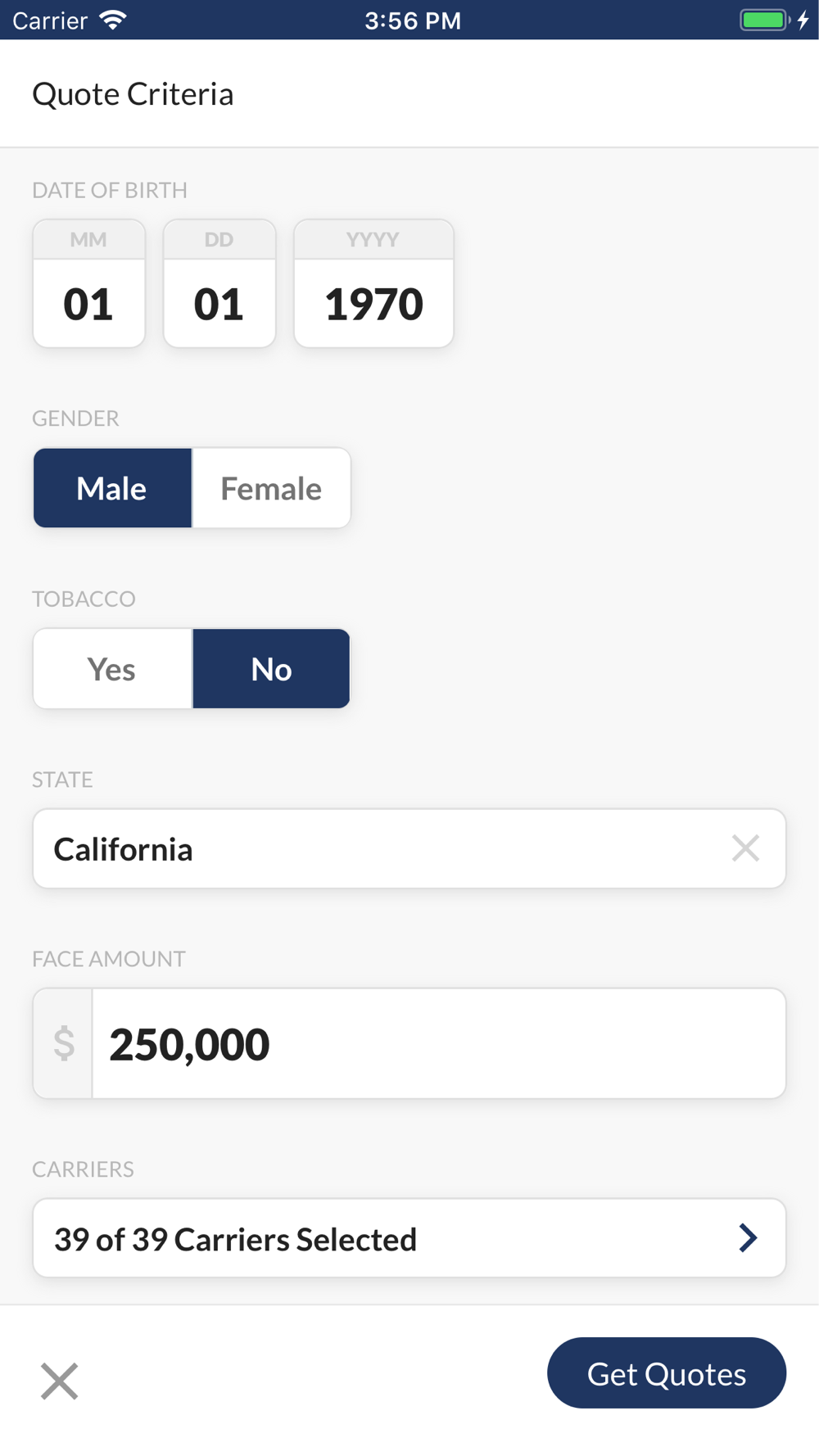Select Male gender option
This screenshot has width=819, height=1456.
[x=112, y=489]
